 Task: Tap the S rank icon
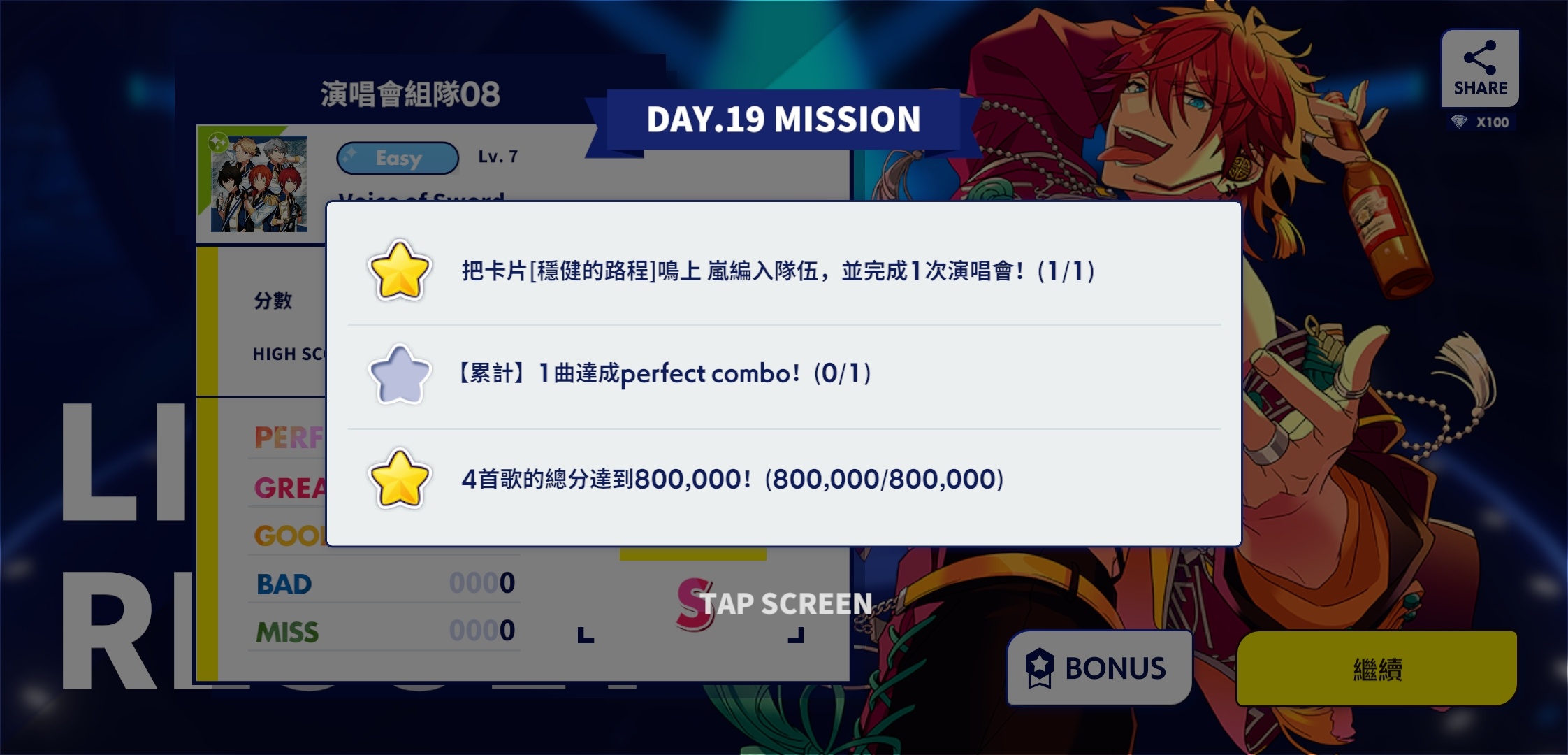[695, 604]
